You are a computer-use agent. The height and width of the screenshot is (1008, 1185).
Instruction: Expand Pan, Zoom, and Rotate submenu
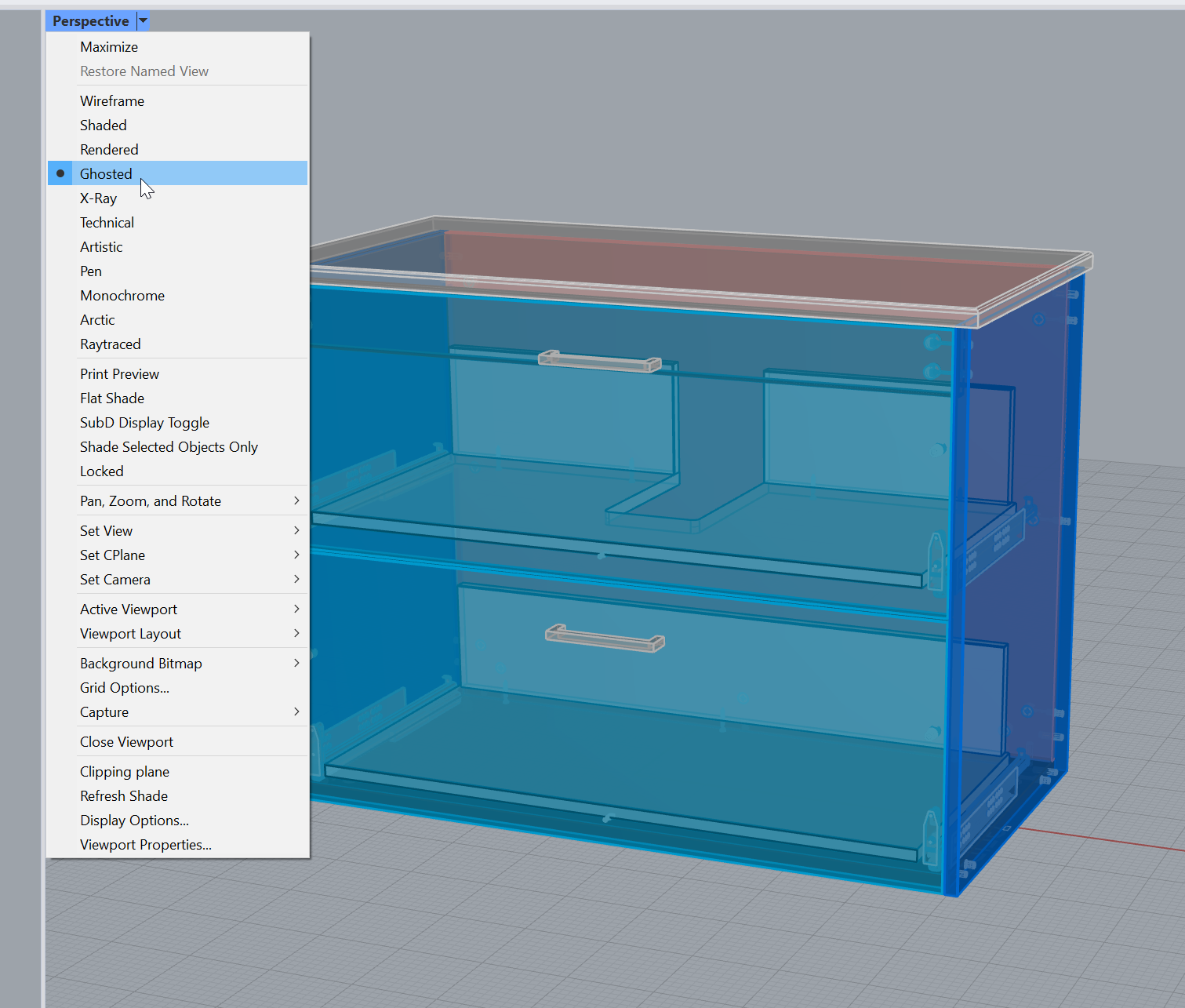pos(151,501)
